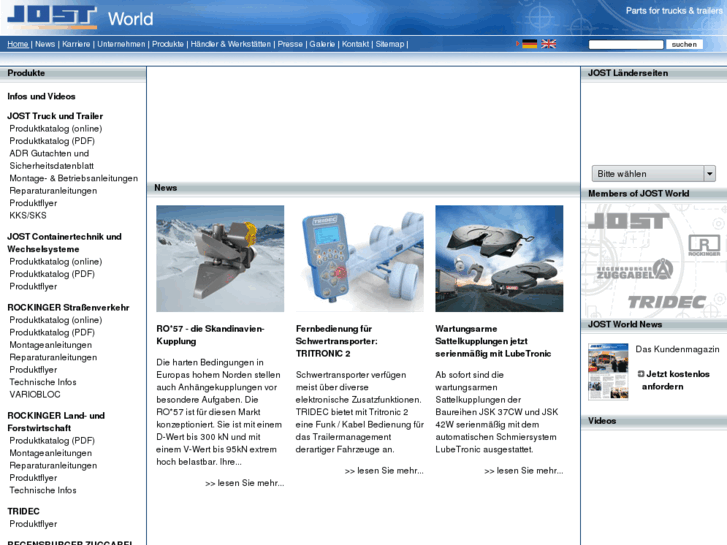Open the TRIDEC sidebar heading
This screenshot has height=545, width=727.
point(23,512)
